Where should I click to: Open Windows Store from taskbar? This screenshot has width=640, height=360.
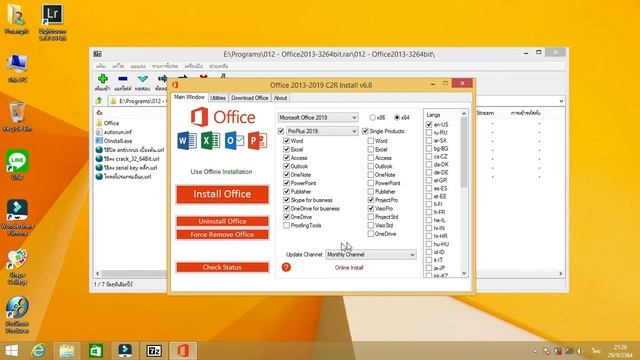point(96,351)
